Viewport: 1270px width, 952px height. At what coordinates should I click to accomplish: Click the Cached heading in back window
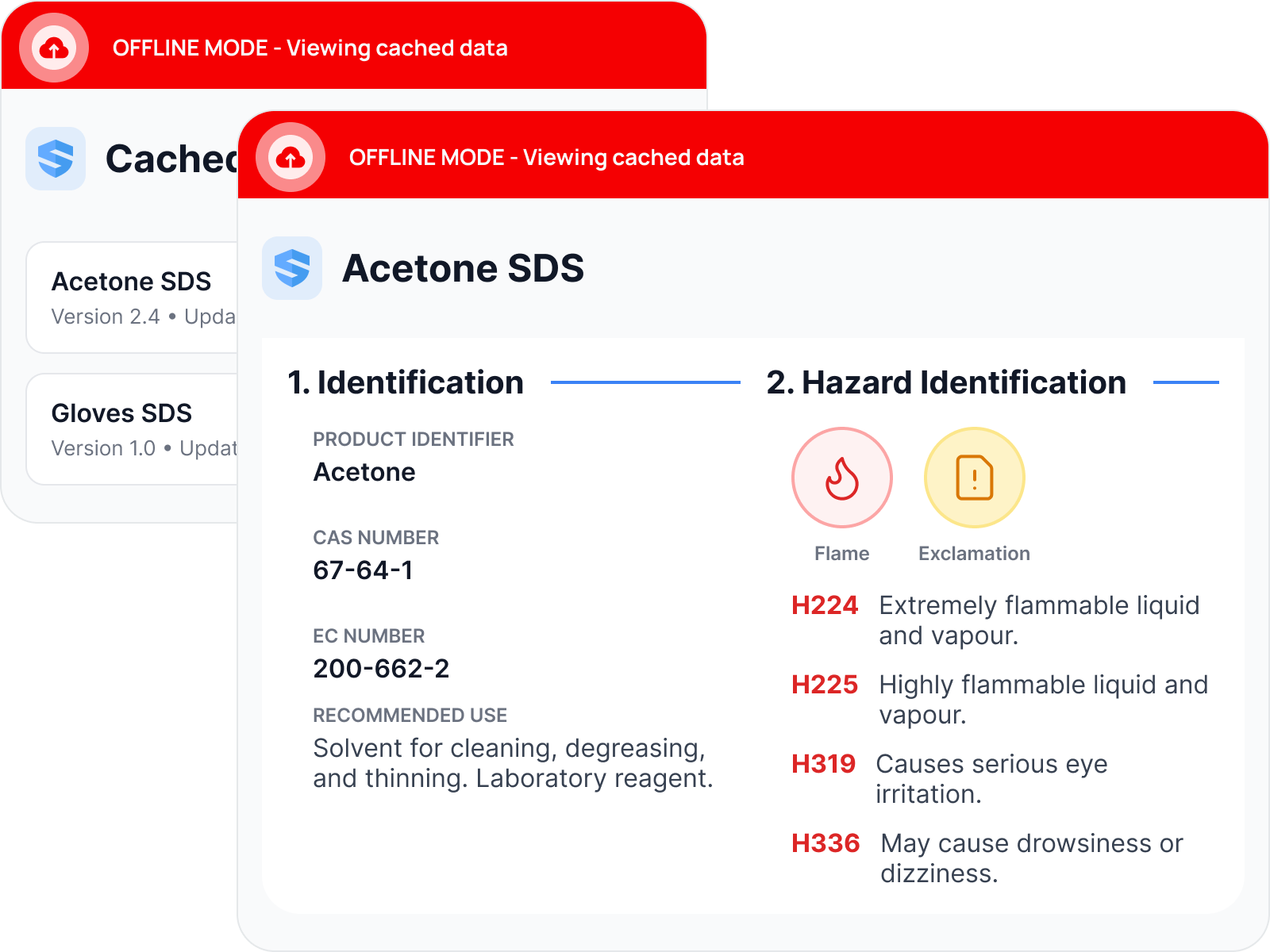pos(171,159)
